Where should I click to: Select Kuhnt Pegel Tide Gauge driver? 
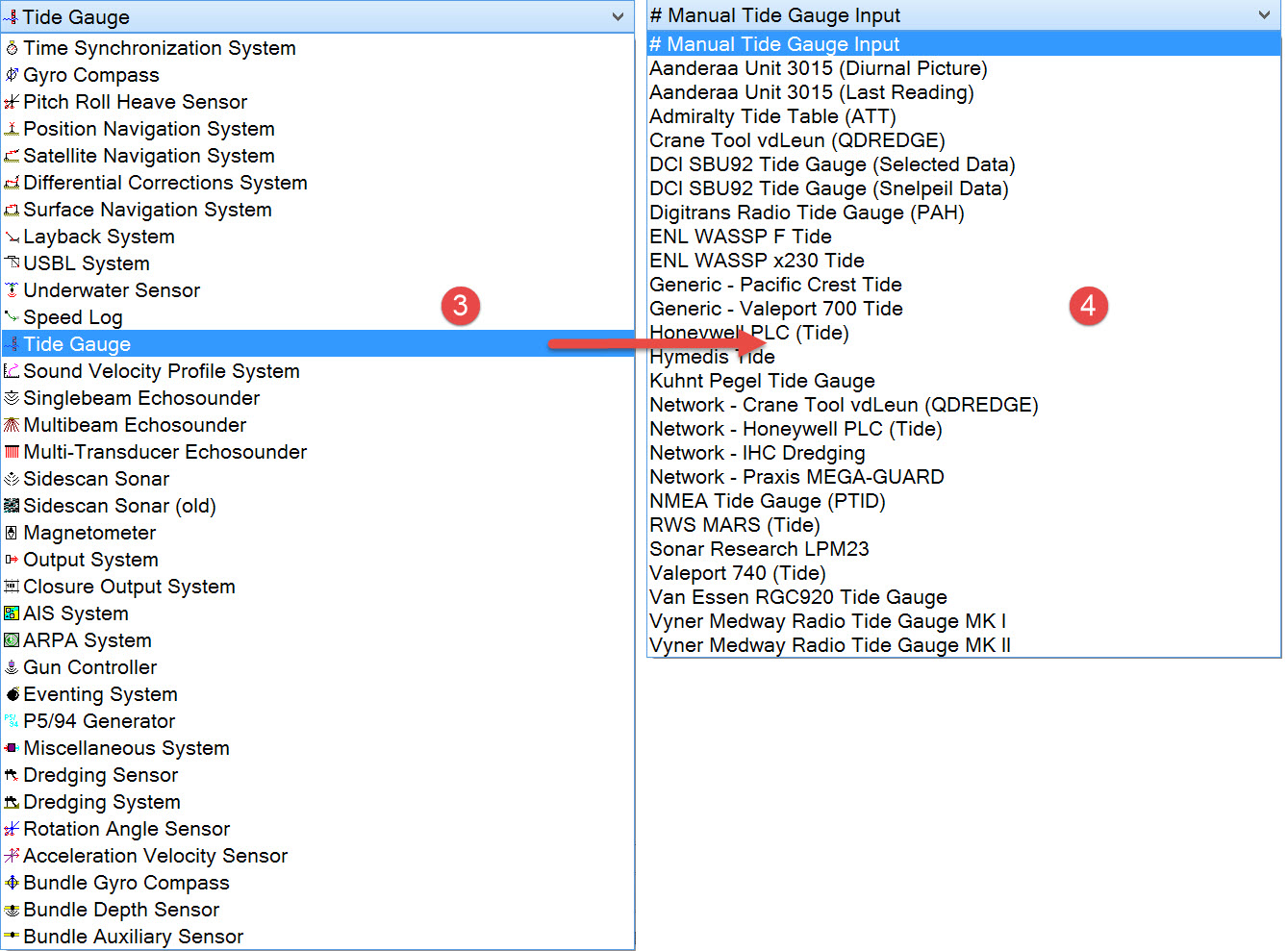point(964,381)
